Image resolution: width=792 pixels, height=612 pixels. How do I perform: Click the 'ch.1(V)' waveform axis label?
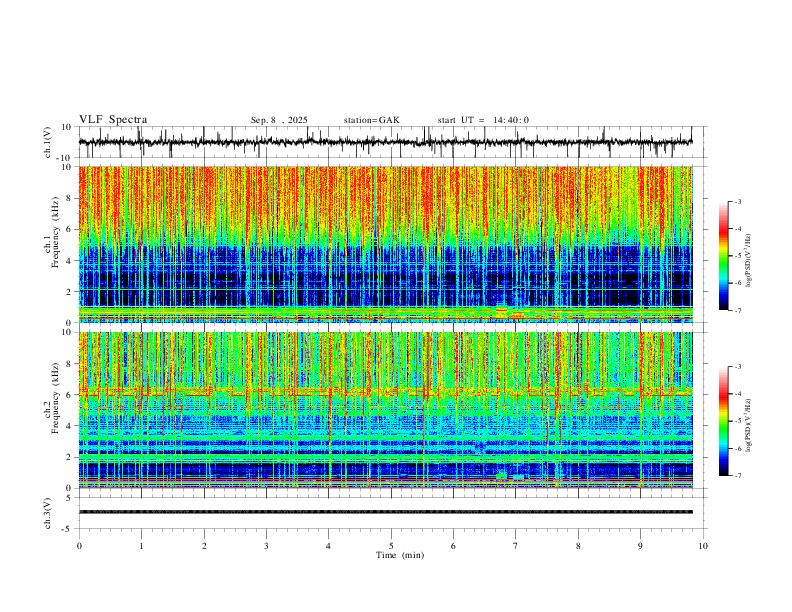pos(47,142)
